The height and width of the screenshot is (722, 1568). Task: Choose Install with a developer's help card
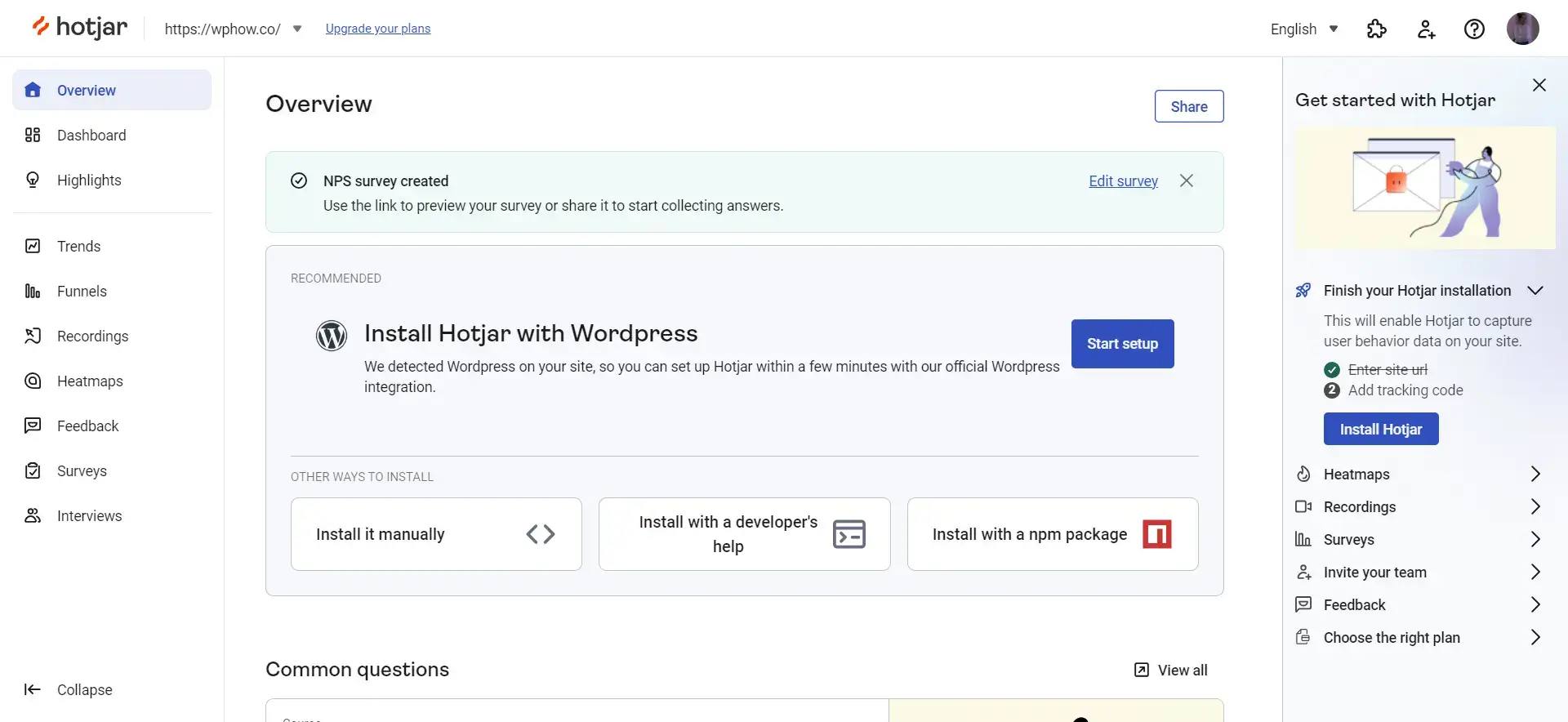tap(744, 534)
